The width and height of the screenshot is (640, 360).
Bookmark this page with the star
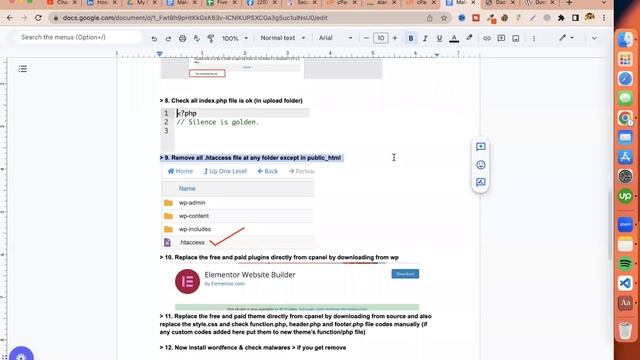(x=444, y=18)
